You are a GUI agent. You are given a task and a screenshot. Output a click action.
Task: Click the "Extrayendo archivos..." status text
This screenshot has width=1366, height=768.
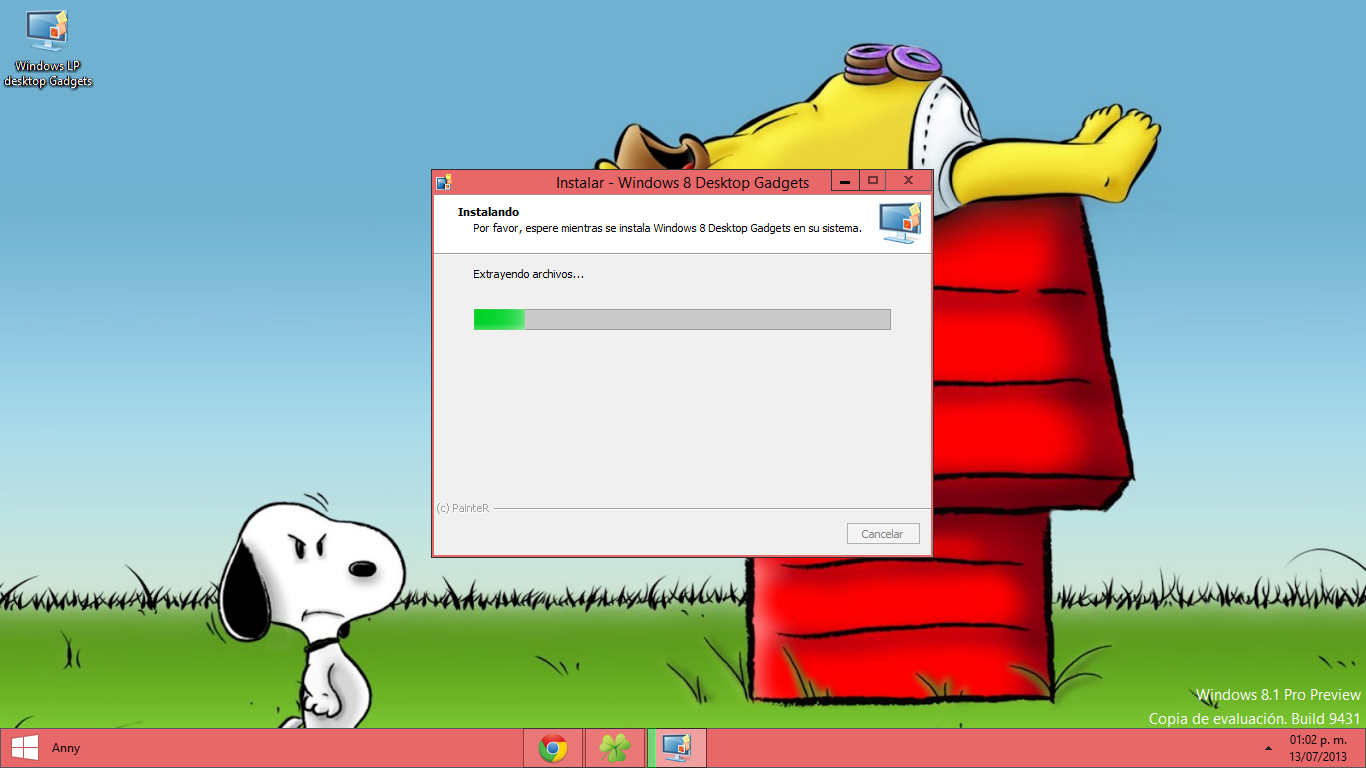click(528, 274)
